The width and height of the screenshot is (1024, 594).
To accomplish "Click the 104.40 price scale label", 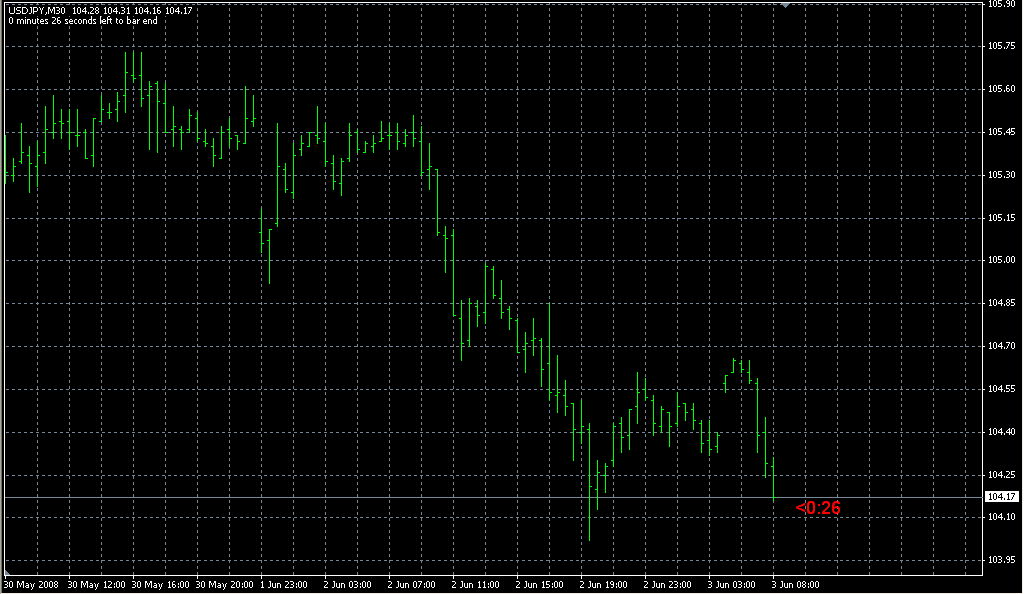I will pos(1001,431).
